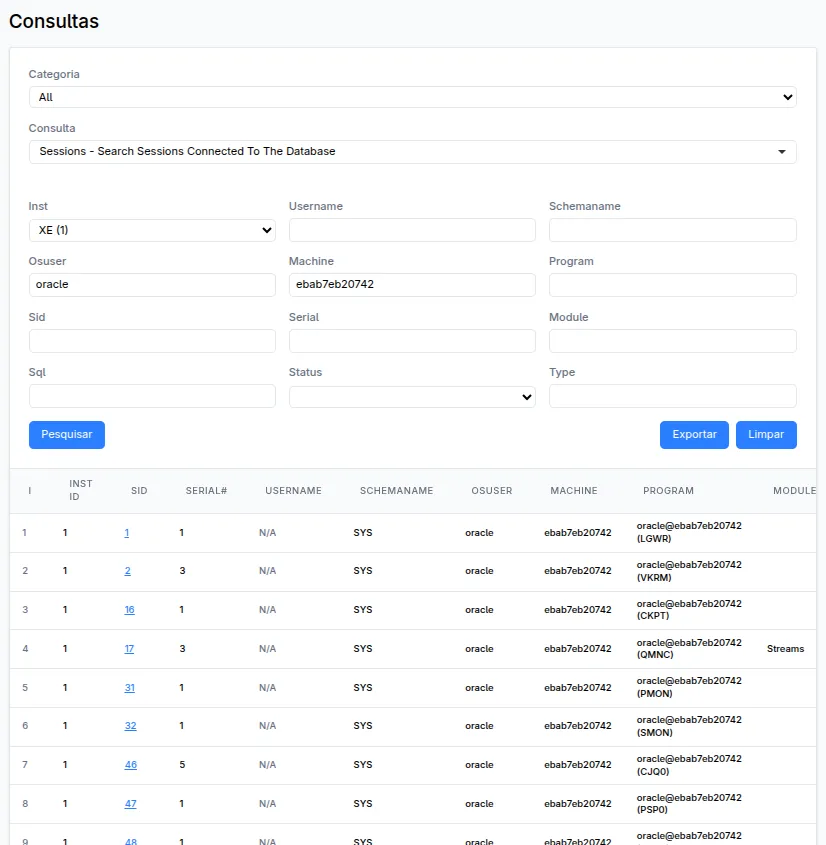Open session SID 1 link
Screen dimensions: 826x845
click(127, 533)
